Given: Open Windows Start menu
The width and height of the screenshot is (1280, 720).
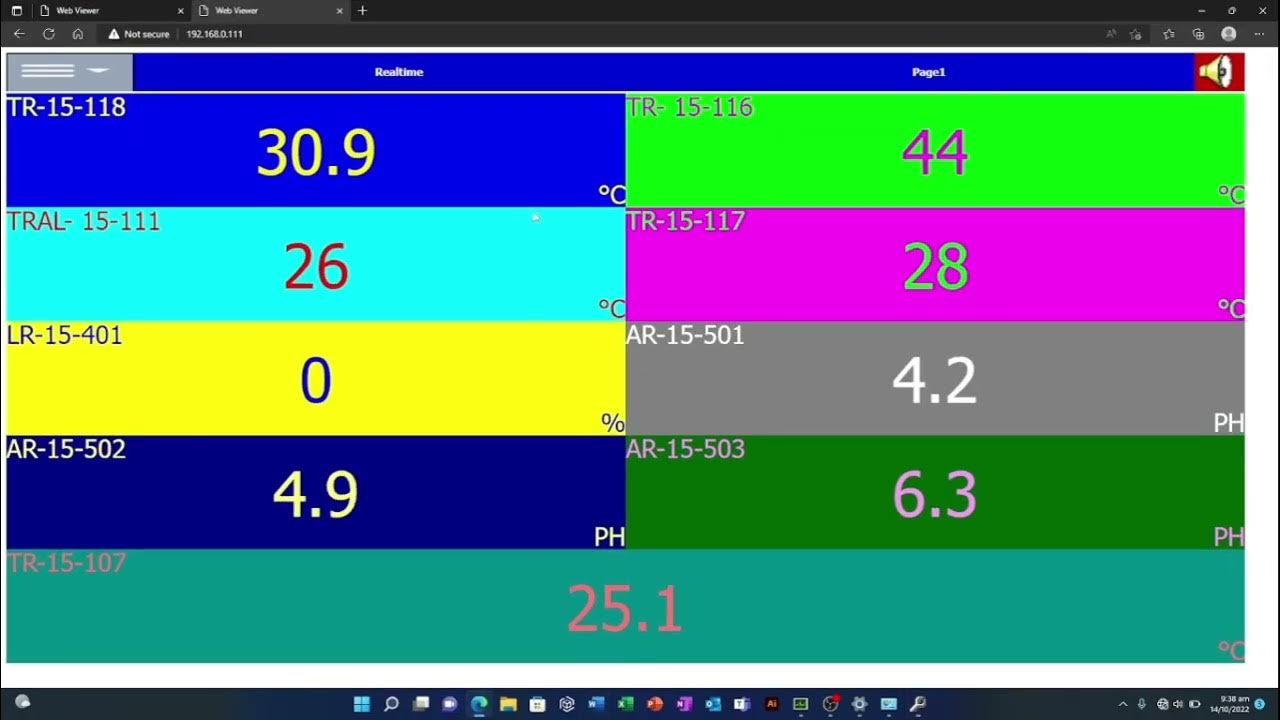Looking at the screenshot, I should pyautogui.click(x=362, y=704).
